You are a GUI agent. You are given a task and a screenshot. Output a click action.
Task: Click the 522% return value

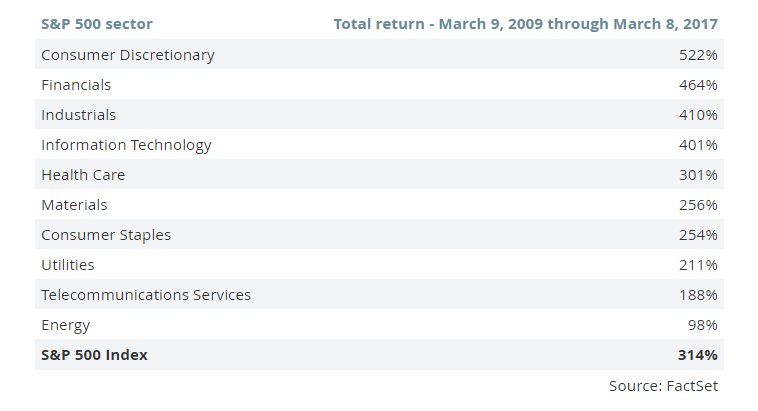(x=699, y=55)
